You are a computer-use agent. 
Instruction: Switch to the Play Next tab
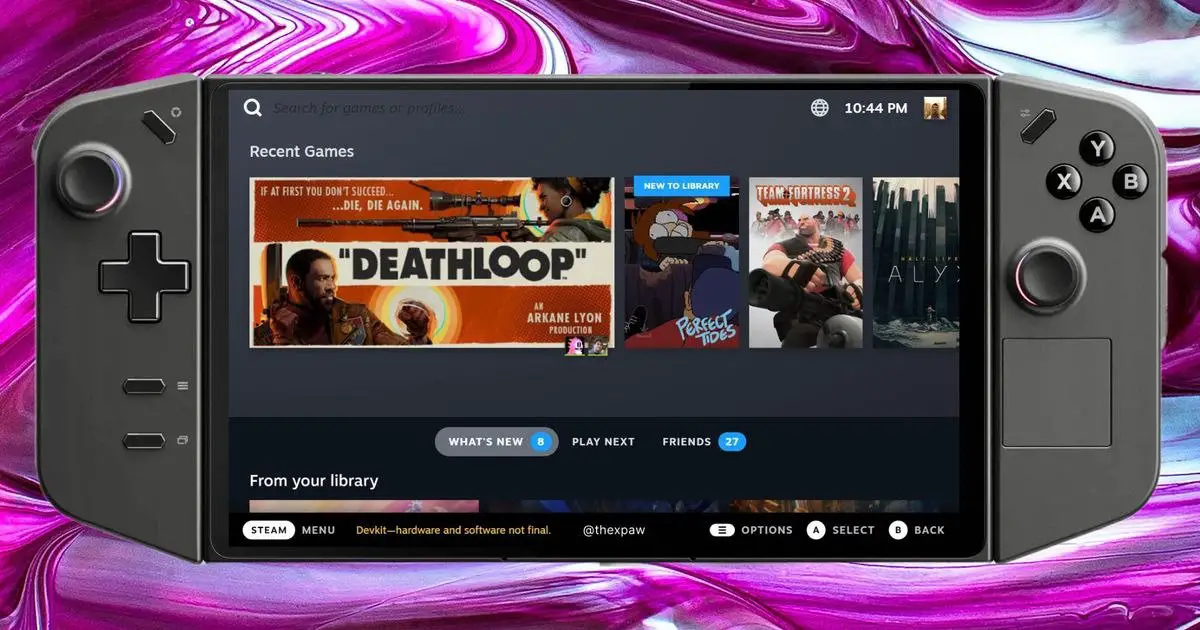pos(603,442)
